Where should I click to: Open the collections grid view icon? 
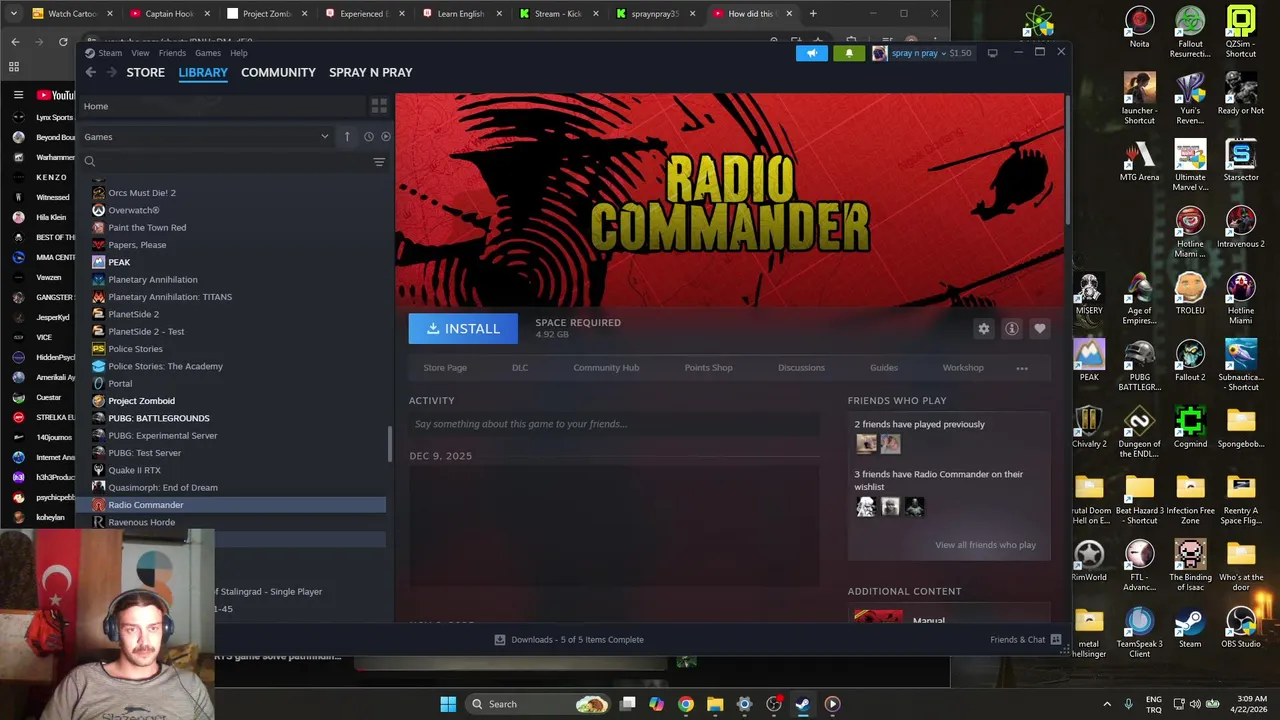379,106
